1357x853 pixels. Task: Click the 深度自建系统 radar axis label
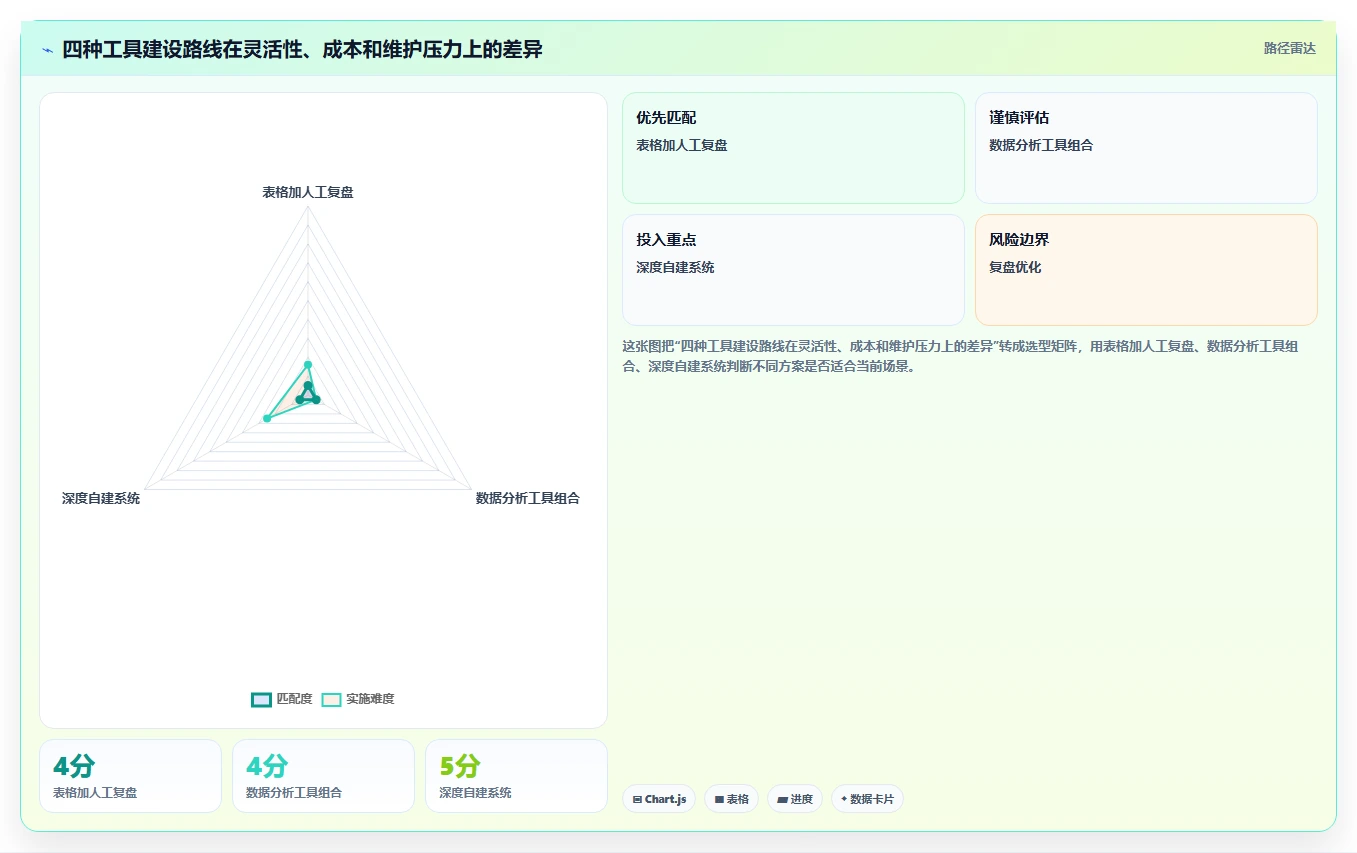(101, 498)
